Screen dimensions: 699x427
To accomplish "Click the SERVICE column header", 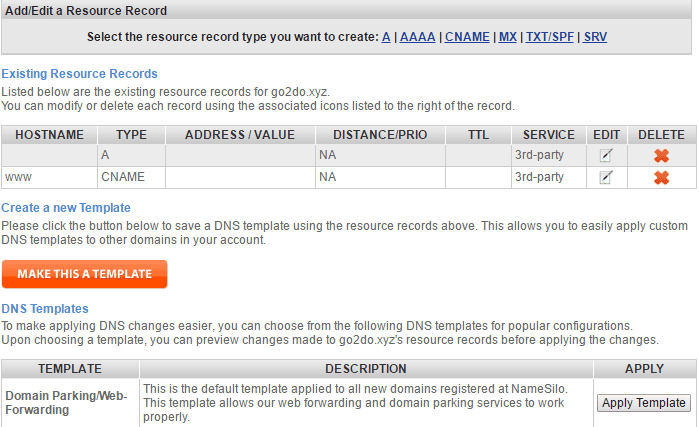I will click(x=549, y=135).
